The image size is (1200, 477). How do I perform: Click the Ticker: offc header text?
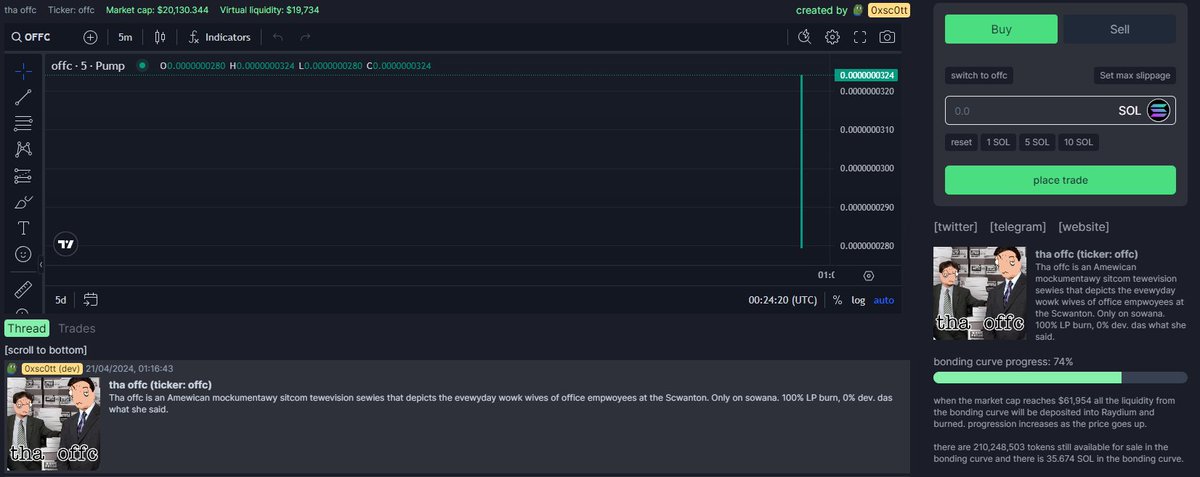pyautogui.click(x=72, y=10)
